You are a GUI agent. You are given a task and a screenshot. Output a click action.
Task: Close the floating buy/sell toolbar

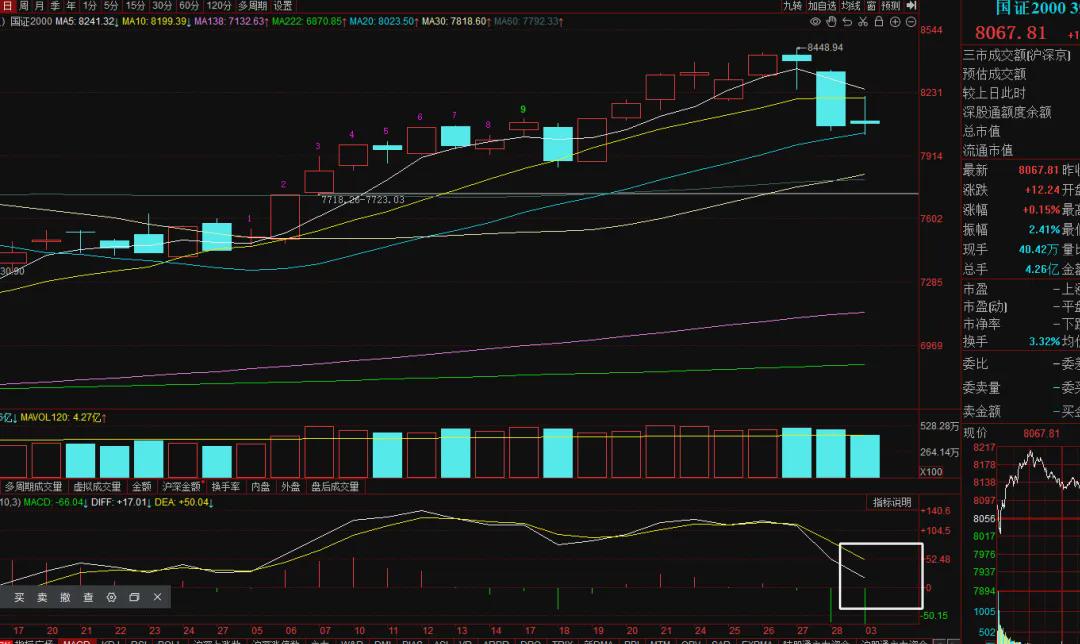[x=158, y=597]
